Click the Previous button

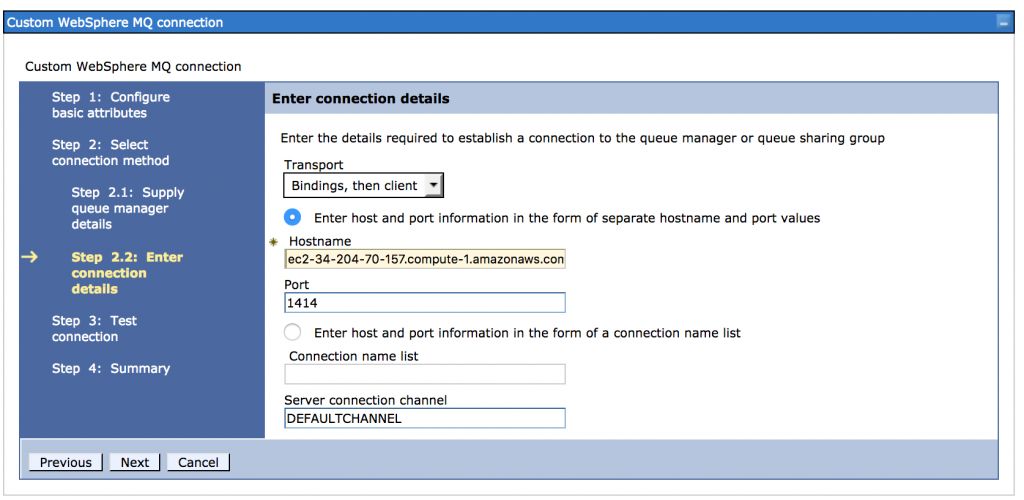pos(65,462)
